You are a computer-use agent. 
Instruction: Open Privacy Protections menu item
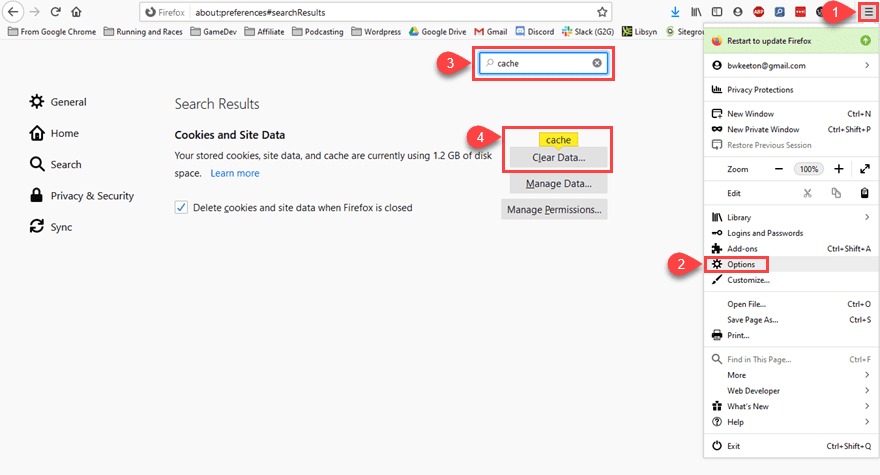point(791,90)
